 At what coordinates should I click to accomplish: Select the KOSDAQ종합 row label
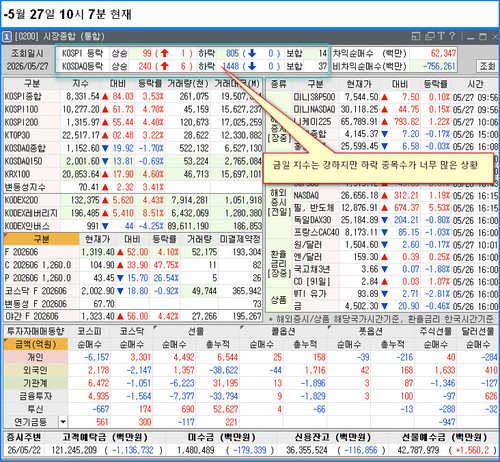pyautogui.click(x=25, y=148)
